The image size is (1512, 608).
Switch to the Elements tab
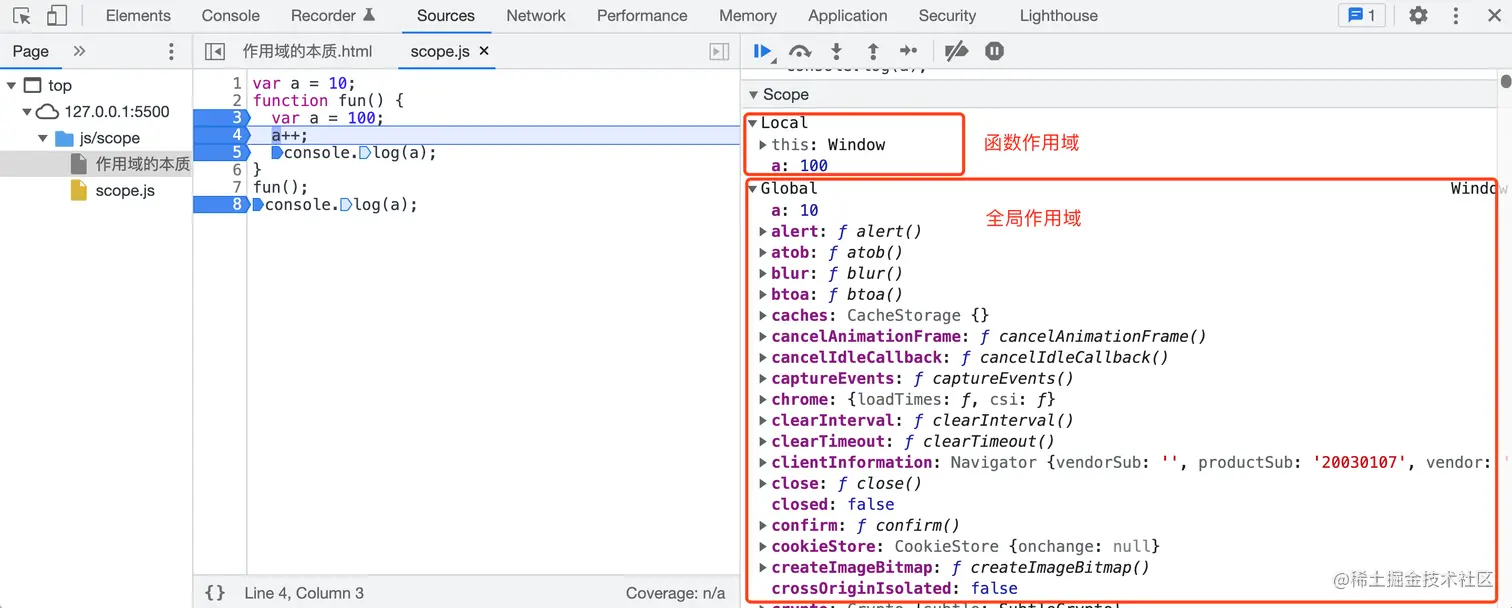[138, 16]
